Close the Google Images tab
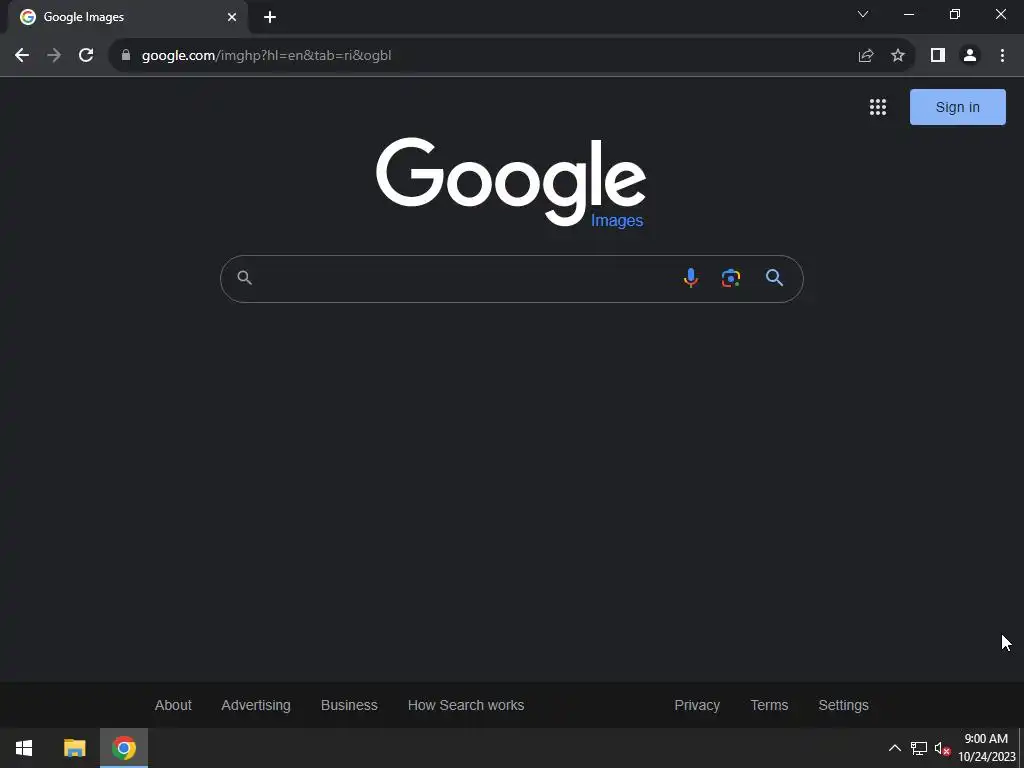Viewport: 1024px width, 768px height. tap(232, 17)
